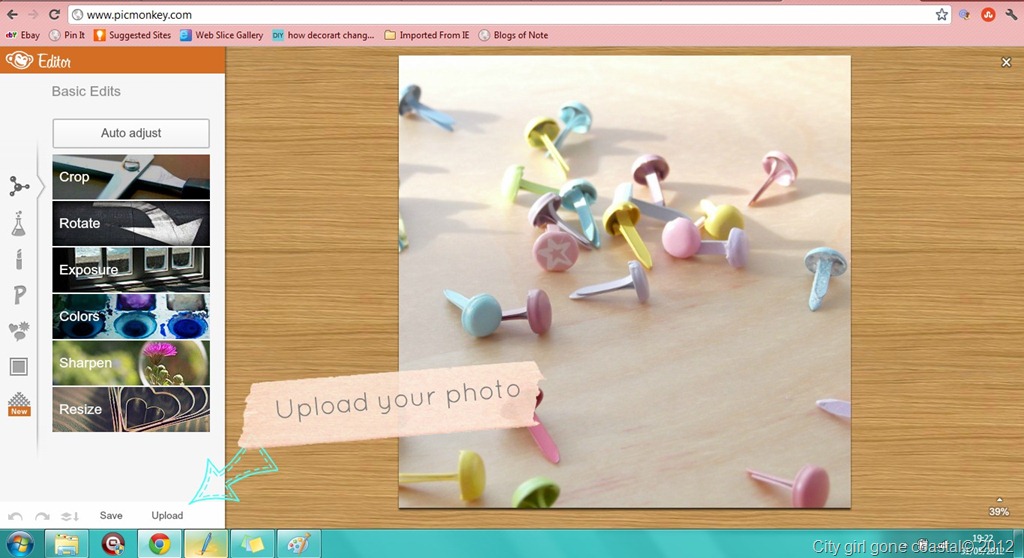Screen dimensions: 1024x558
Task: Open the Resize tool
Action: click(x=131, y=409)
